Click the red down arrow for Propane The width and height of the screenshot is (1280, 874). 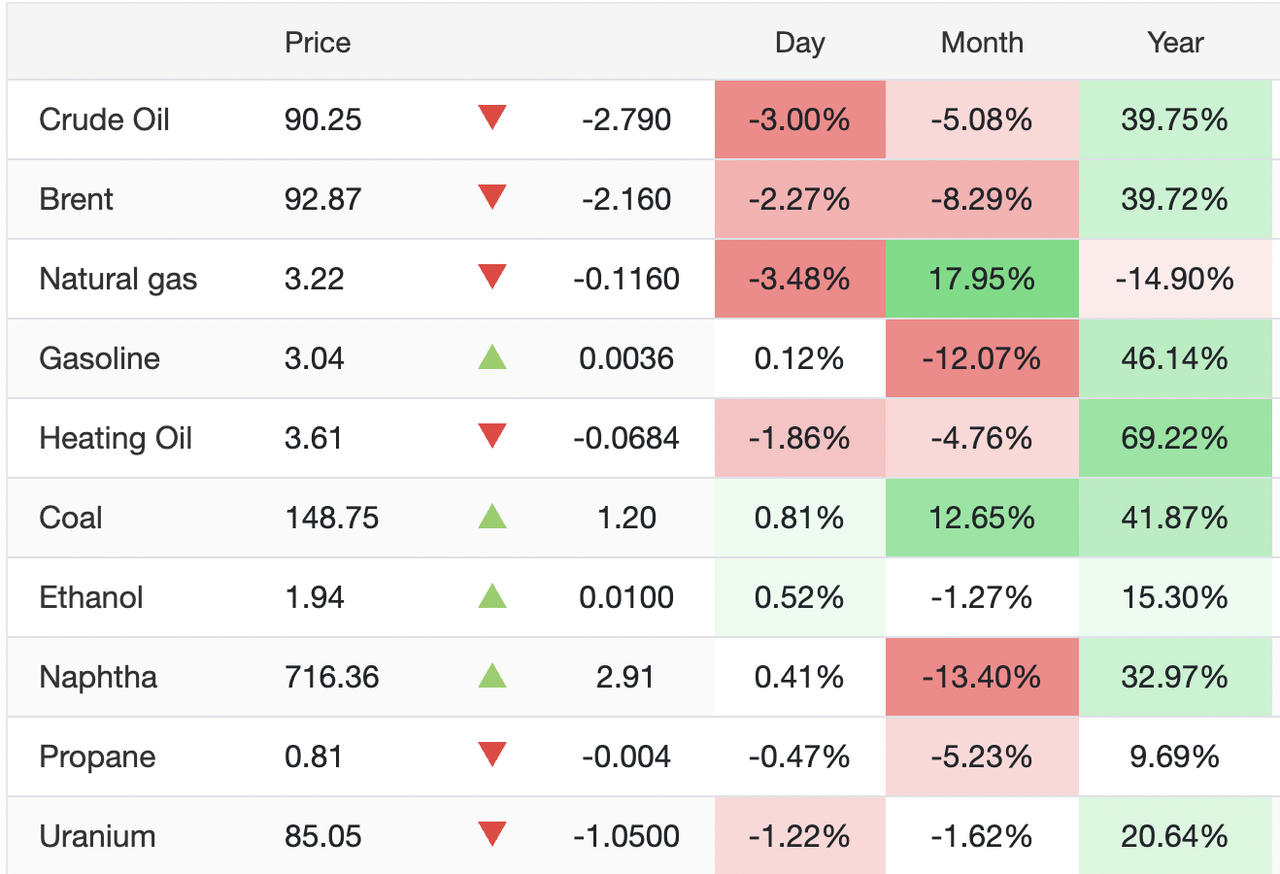point(492,755)
